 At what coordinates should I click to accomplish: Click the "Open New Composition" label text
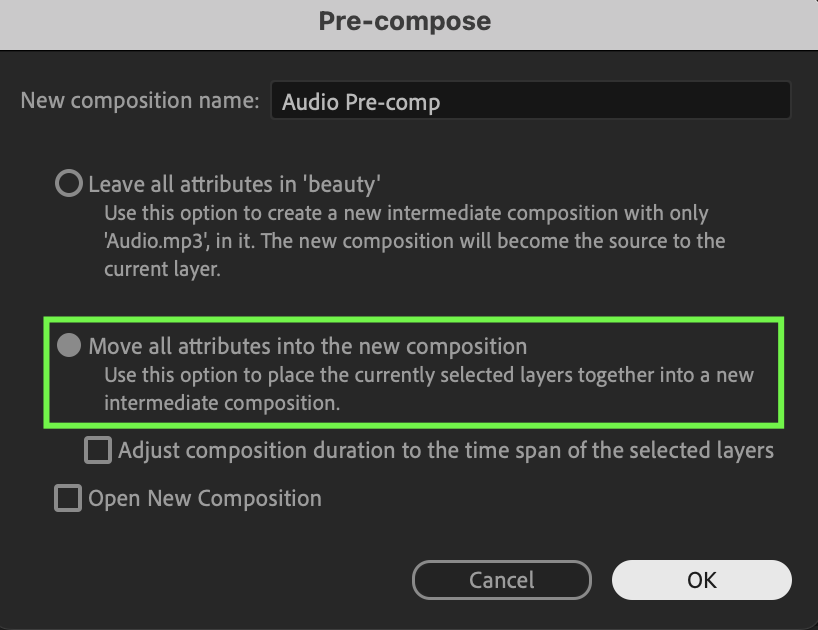click(x=205, y=498)
